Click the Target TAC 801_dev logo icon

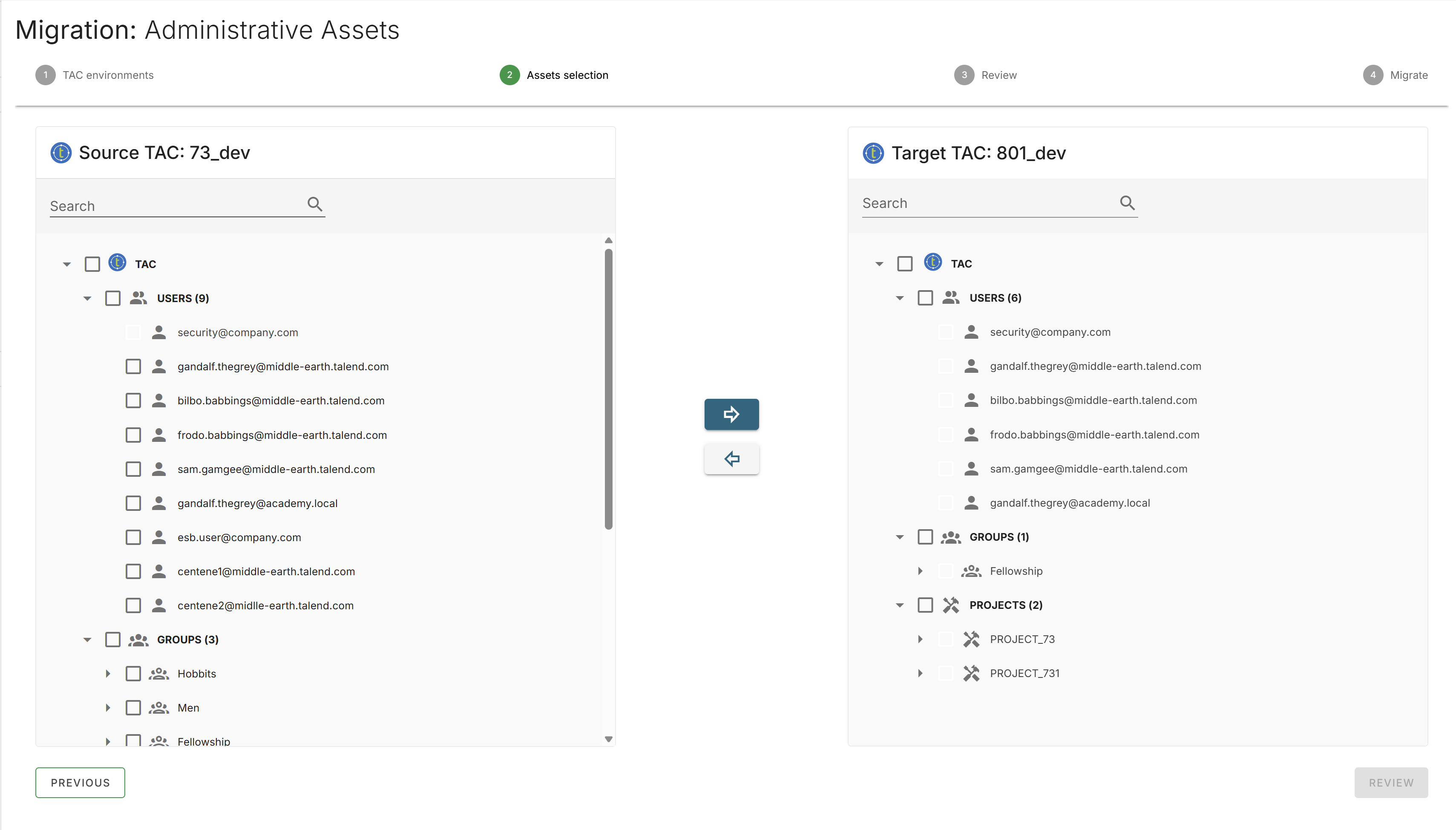click(x=873, y=153)
